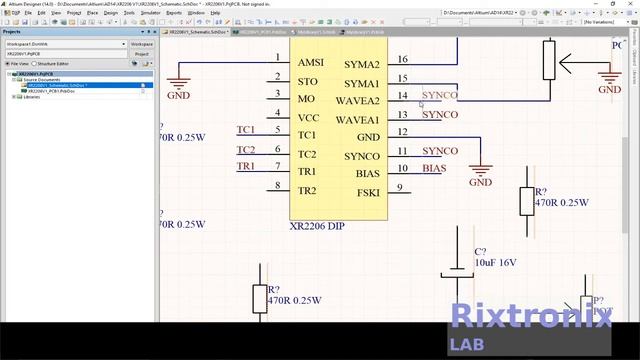Click the Cut scissors toolbar icon
The height and width of the screenshot is (360, 640).
(x=125, y=22)
